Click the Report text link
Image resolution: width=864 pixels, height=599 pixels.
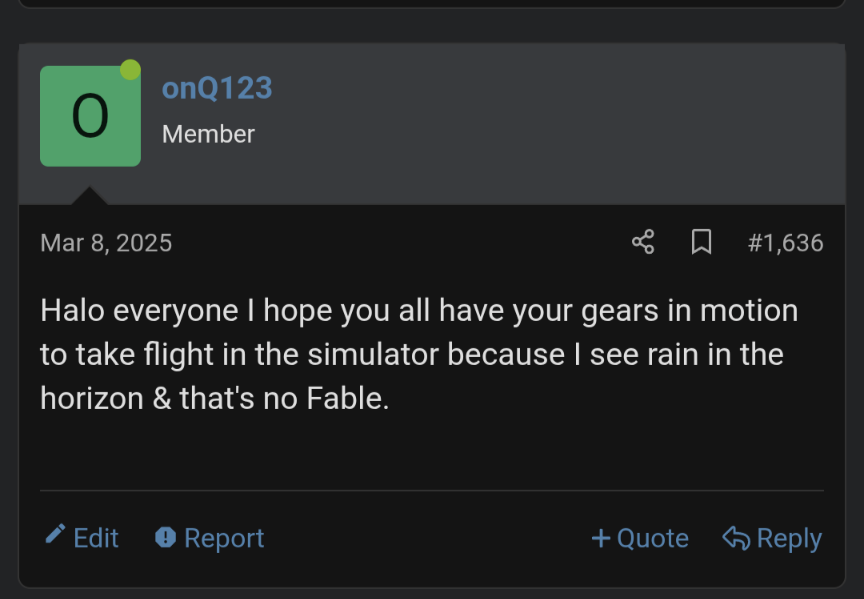pos(224,538)
